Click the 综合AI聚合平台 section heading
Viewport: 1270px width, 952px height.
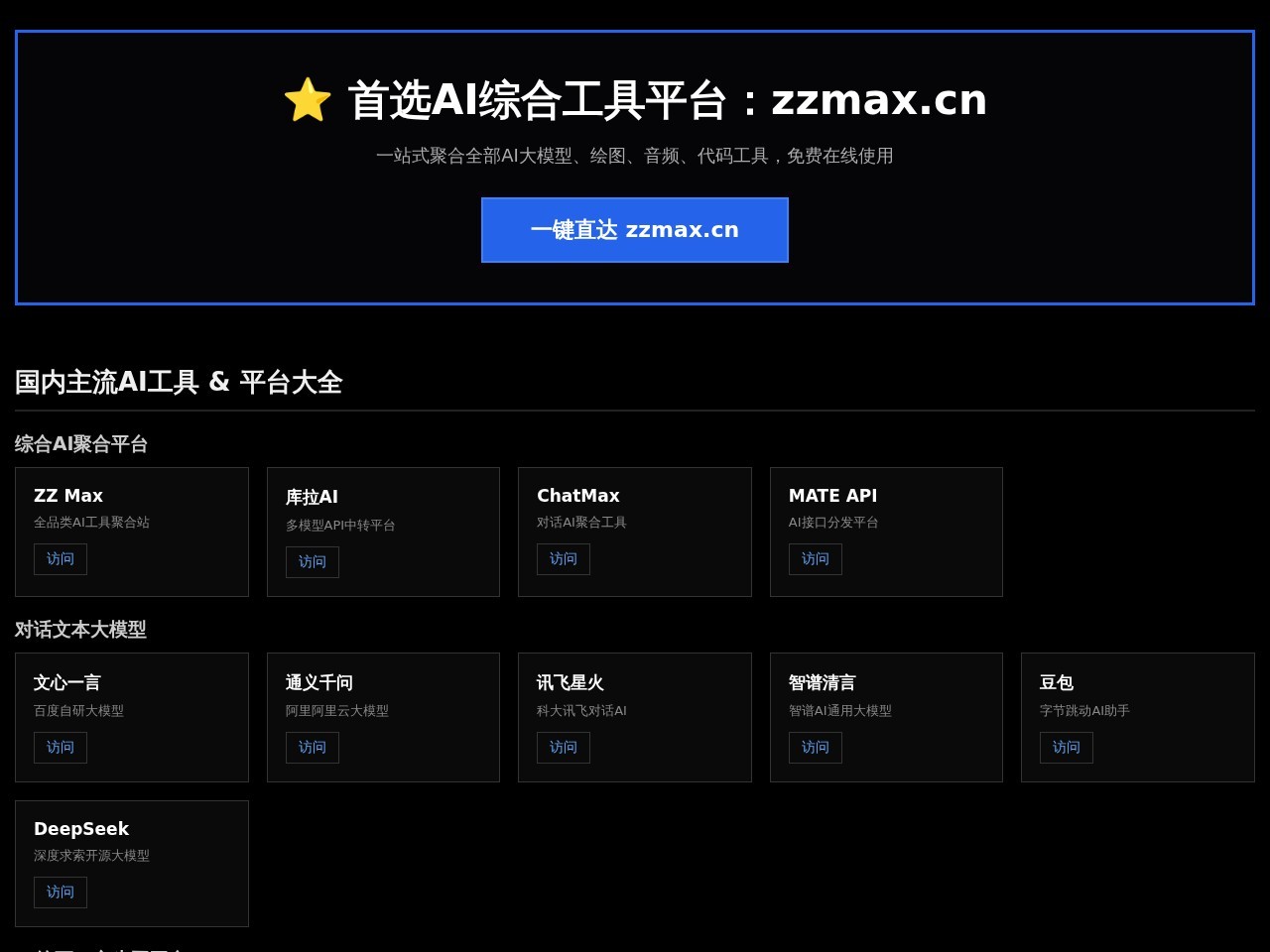click(x=81, y=443)
